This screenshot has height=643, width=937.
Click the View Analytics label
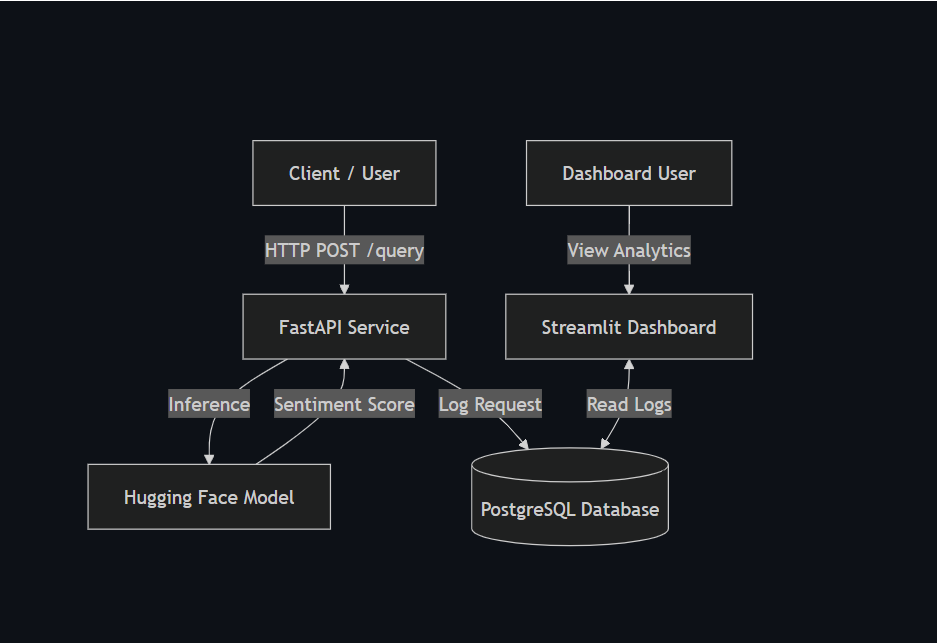tap(628, 250)
